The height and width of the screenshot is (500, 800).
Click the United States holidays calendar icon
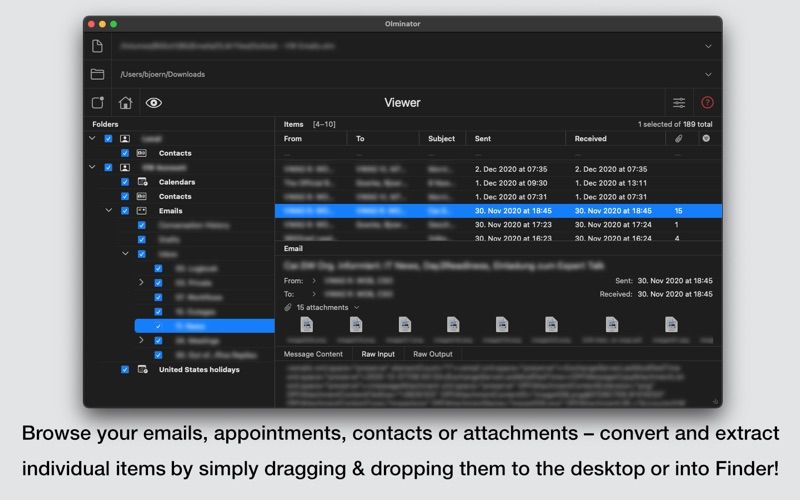[x=142, y=369]
